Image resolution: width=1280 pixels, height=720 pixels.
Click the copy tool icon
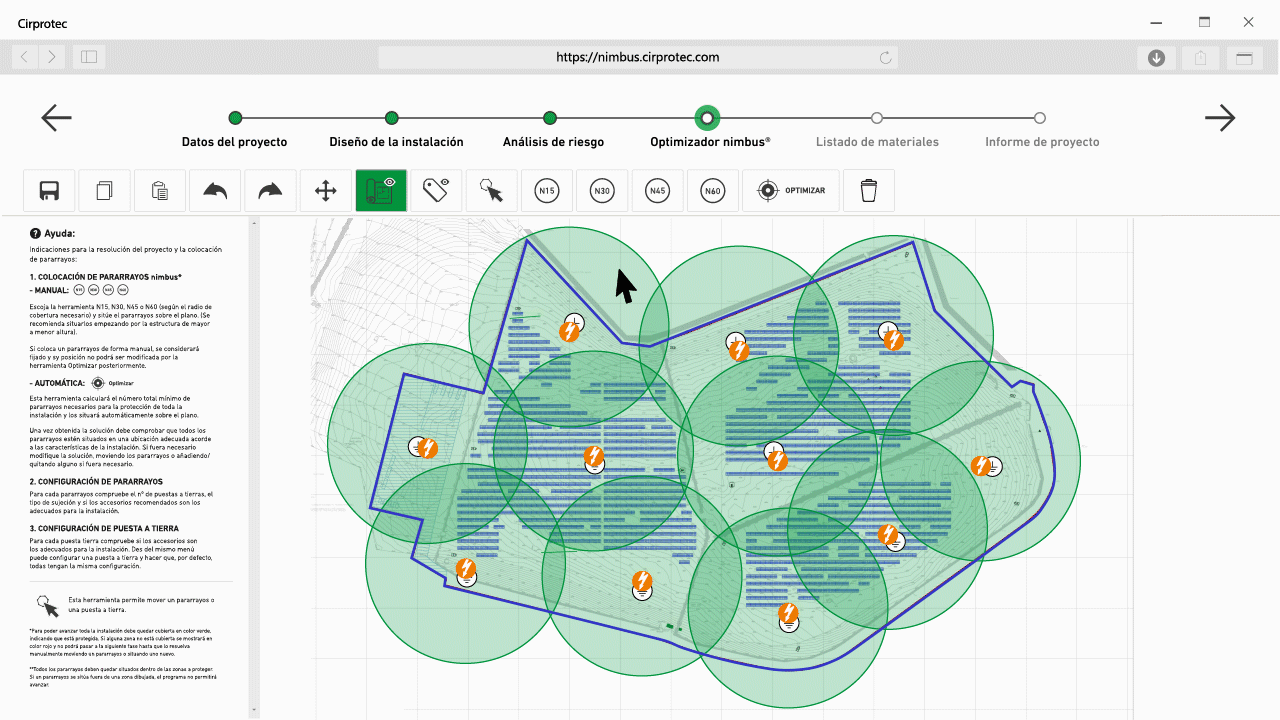pyautogui.click(x=104, y=190)
